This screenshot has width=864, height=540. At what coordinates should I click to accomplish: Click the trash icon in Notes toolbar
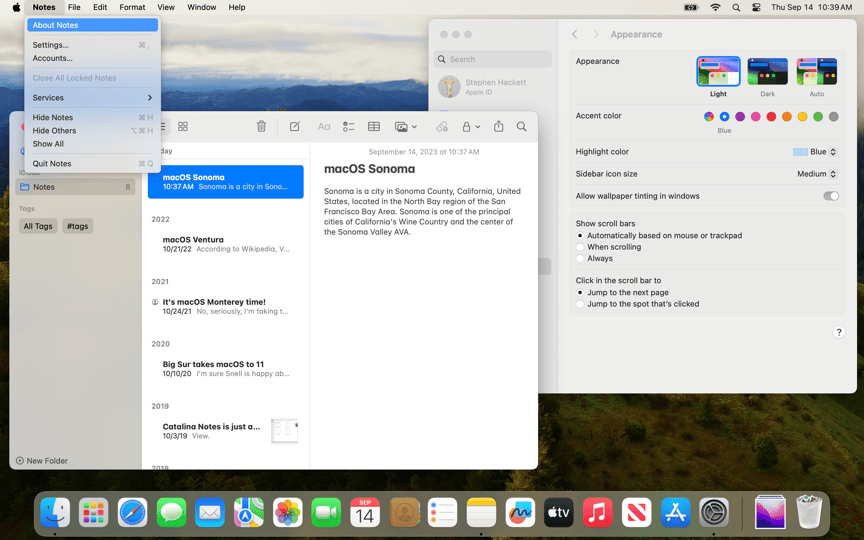261,127
